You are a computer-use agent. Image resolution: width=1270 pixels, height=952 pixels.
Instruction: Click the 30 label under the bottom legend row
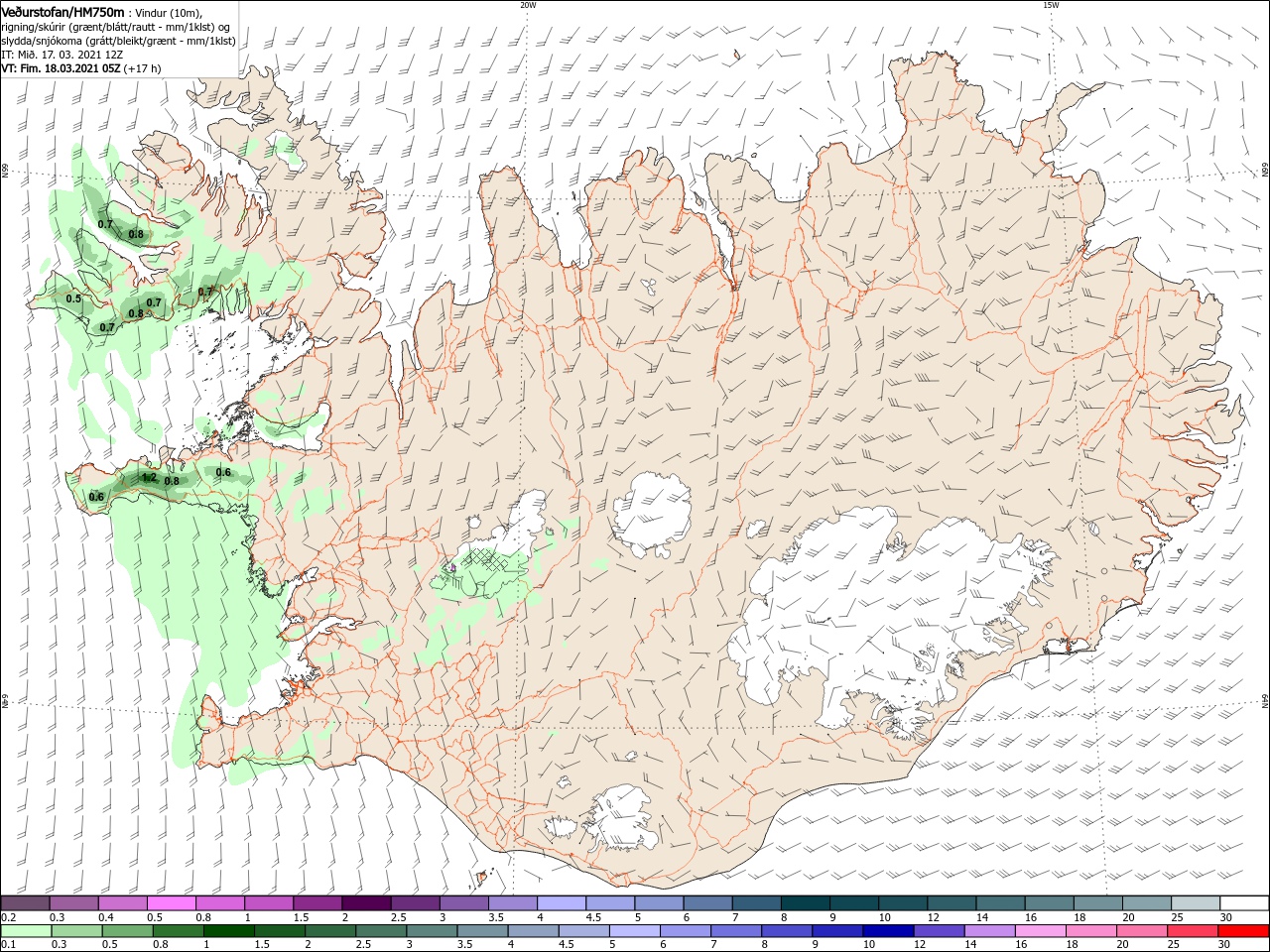(x=1225, y=945)
